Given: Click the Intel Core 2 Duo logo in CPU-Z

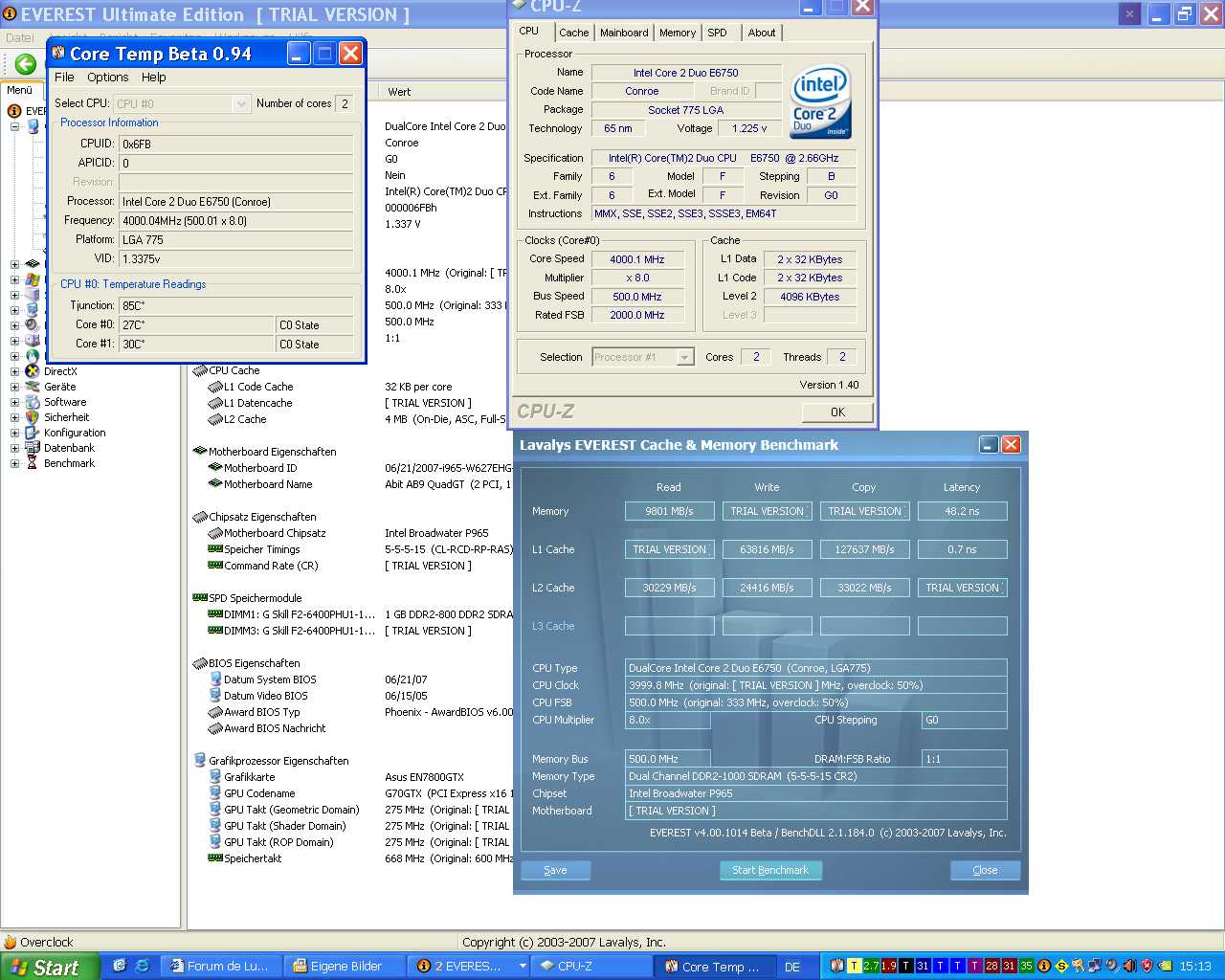Looking at the screenshot, I should [x=821, y=101].
